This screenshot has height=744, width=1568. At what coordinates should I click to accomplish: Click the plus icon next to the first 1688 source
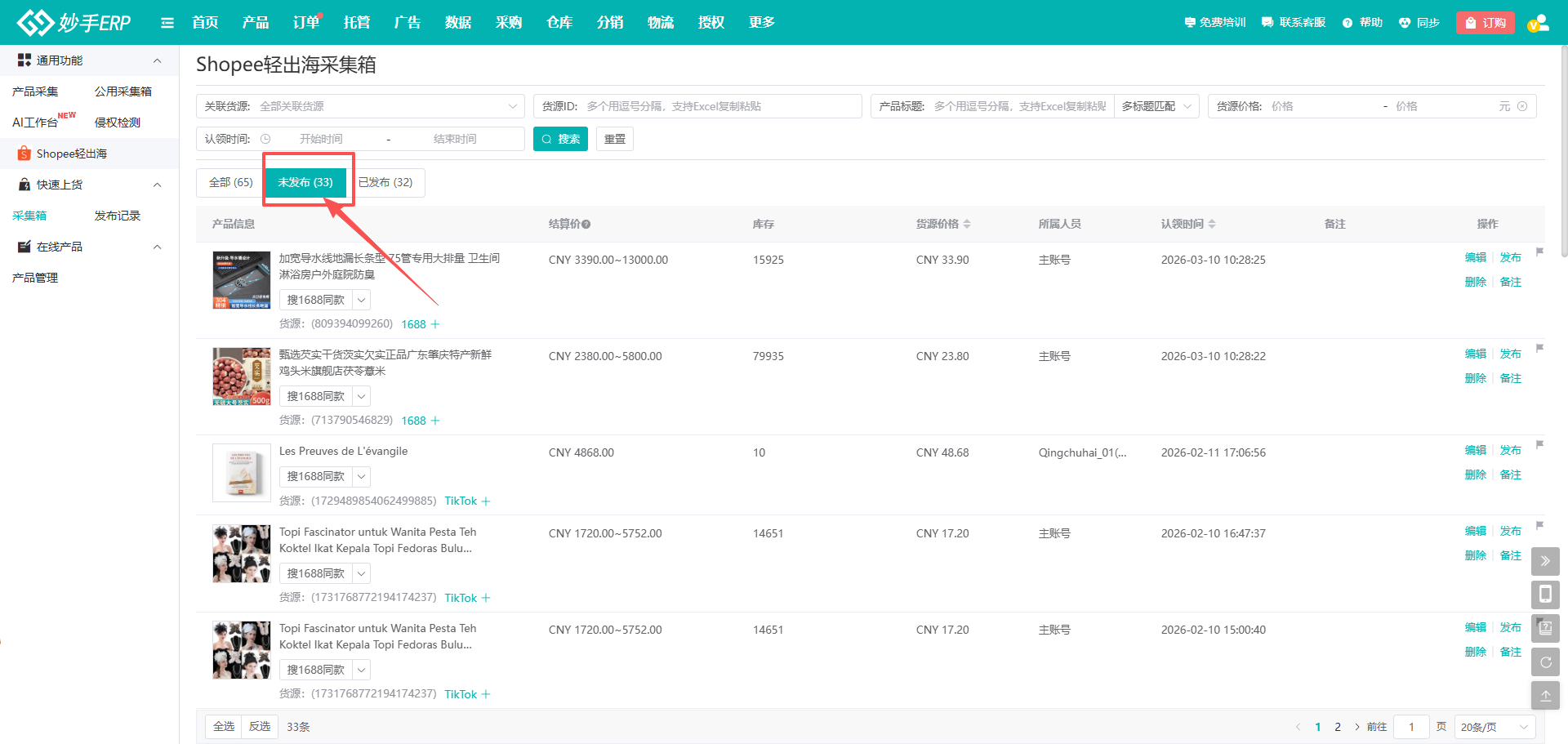click(435, 324)
